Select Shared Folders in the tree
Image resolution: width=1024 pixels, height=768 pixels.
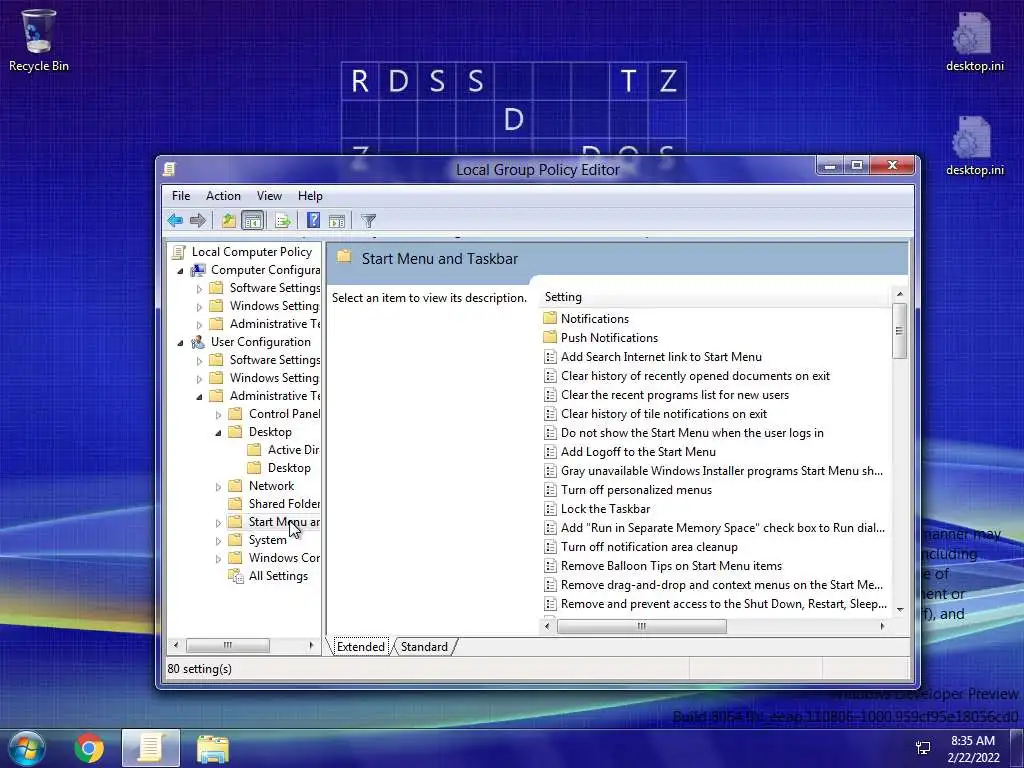284,504
